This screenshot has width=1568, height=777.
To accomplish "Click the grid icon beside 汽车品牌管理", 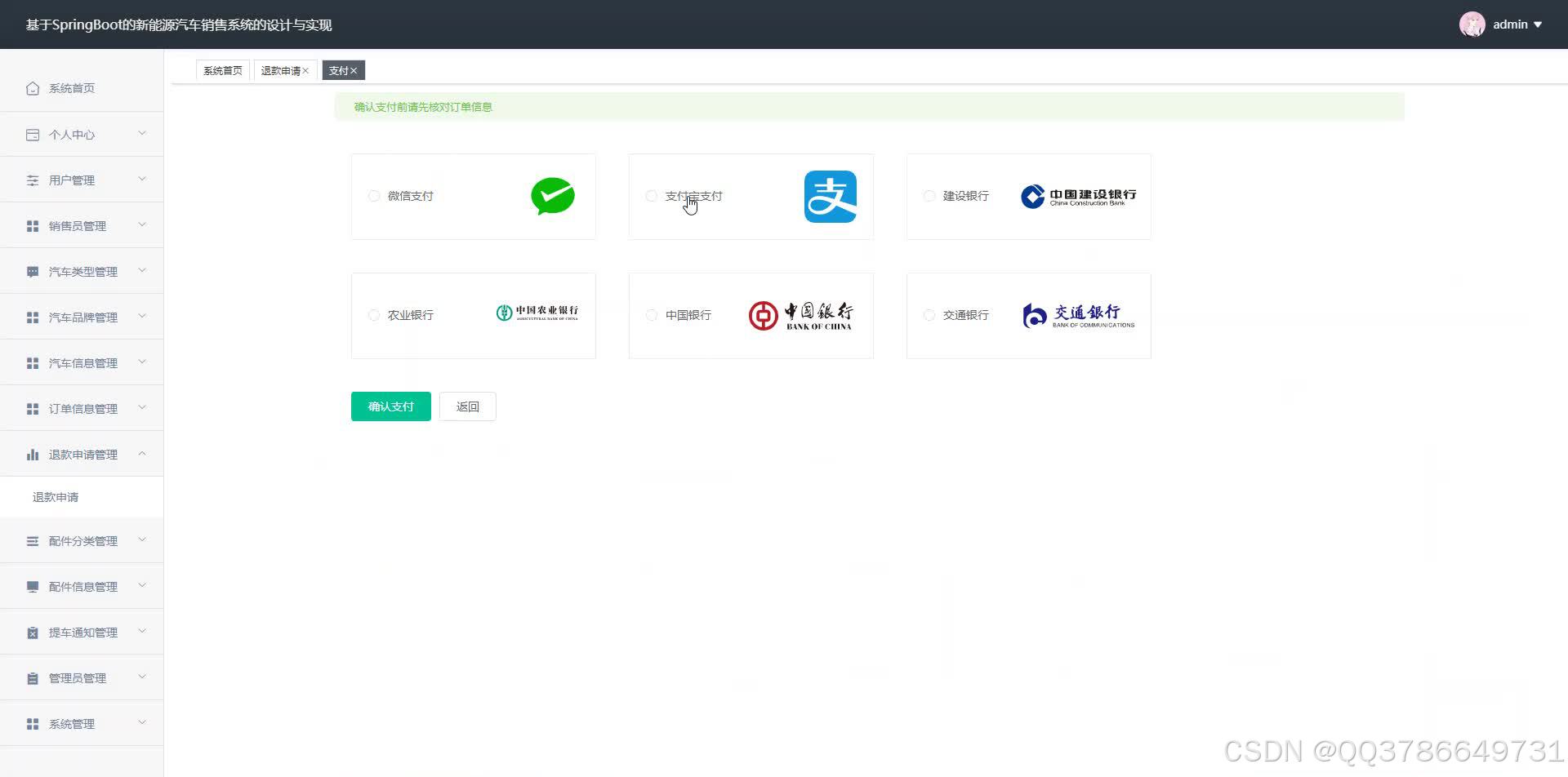I will click(x=33, y=317).
